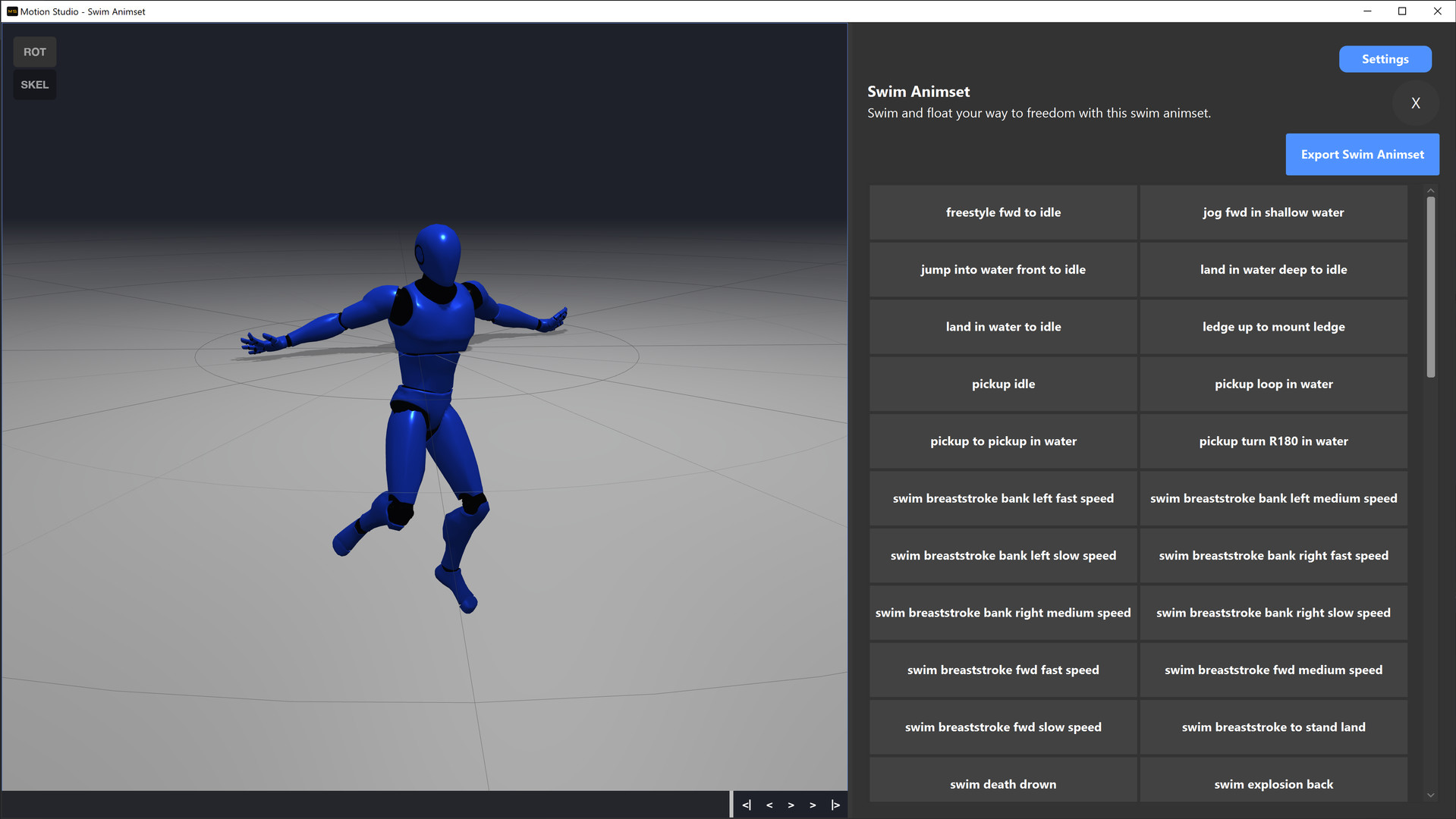1456x819 pixels.
Task: Select 'swim breaststroke fwd fast speed'
Action: (1003, 670)
